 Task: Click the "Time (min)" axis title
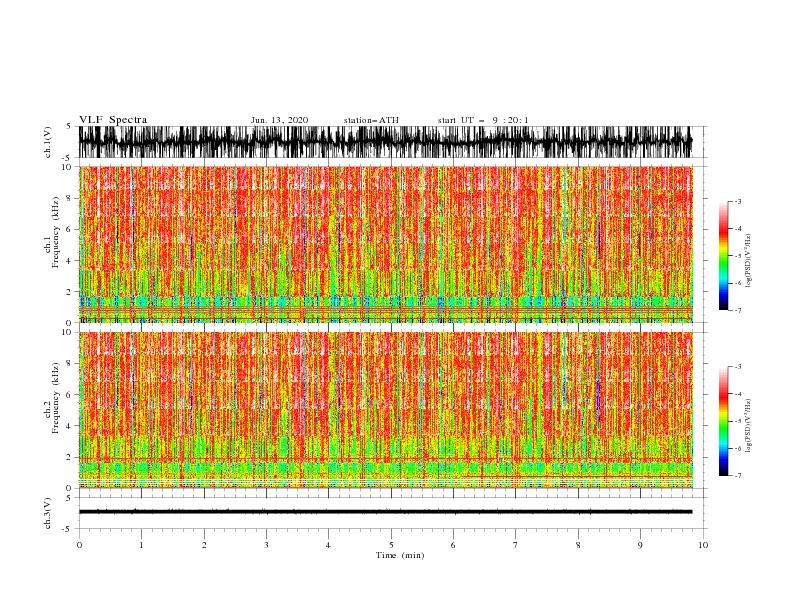tap(400, 555)
